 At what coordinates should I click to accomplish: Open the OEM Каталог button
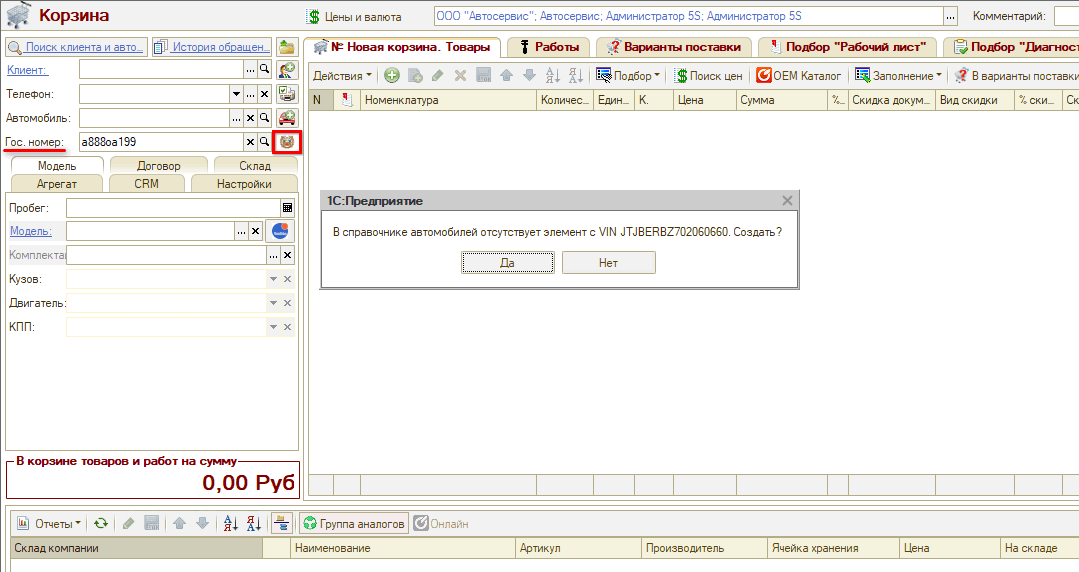point(798,76)
